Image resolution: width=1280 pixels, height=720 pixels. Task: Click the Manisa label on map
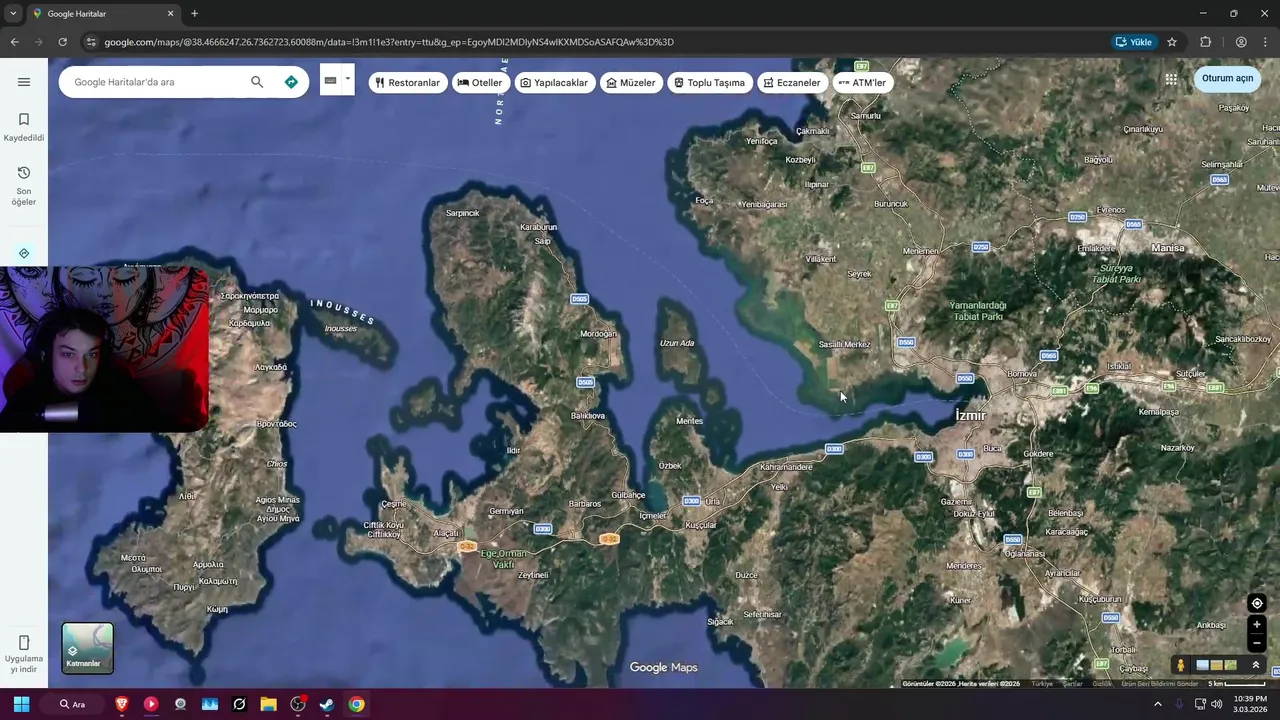(x=1168, y=248)
